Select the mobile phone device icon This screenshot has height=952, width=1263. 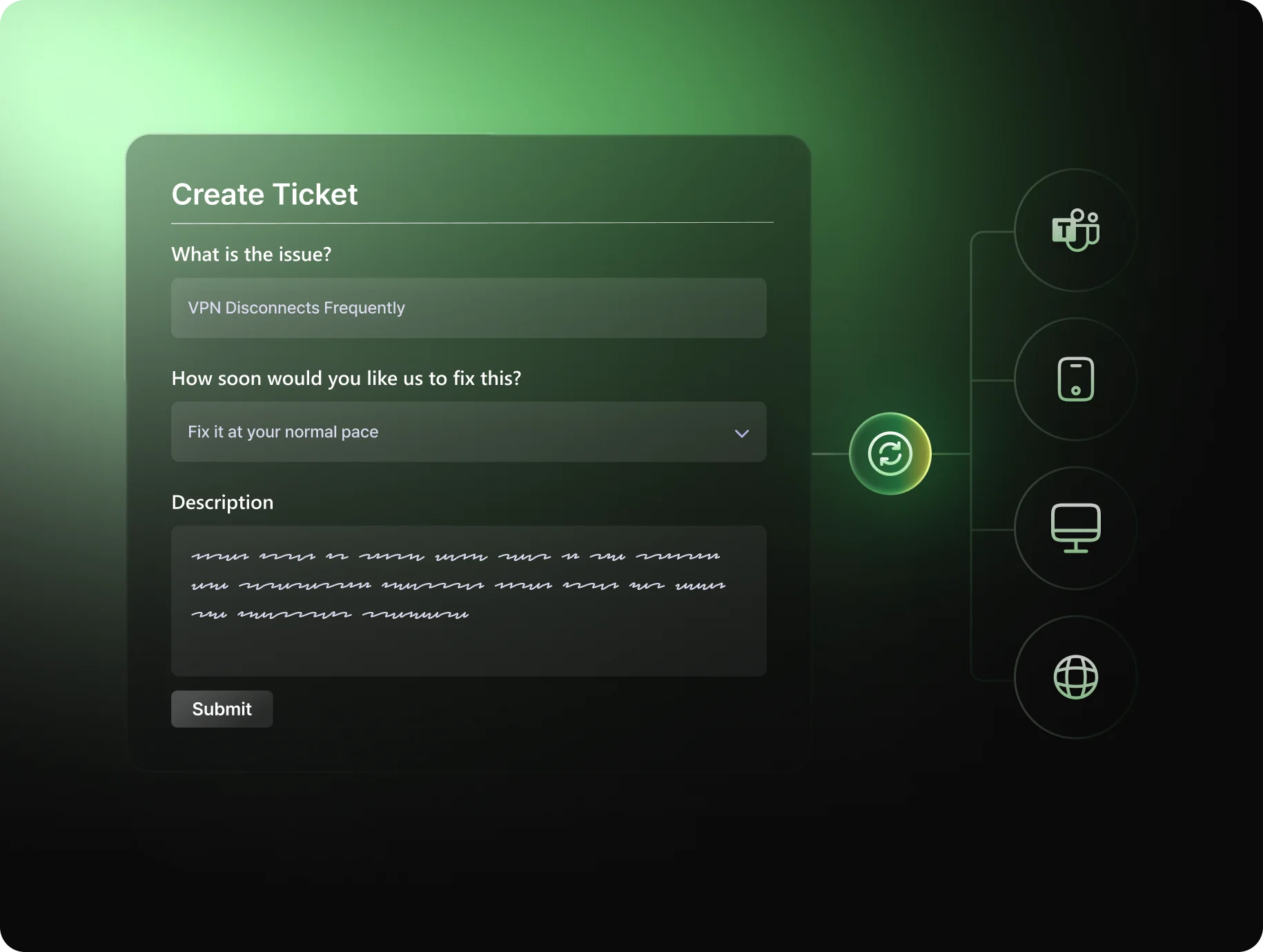point(1075,379)
